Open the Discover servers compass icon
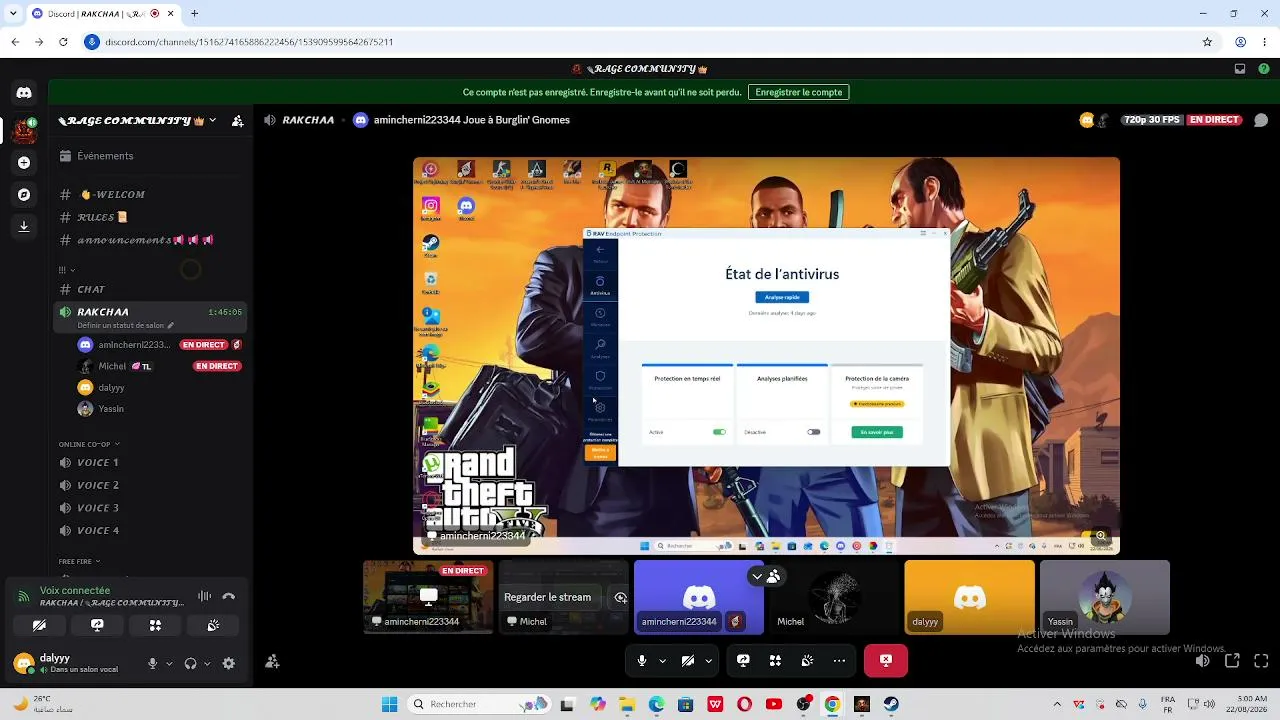The width and height of the screenshot is (1280, 720). (24, 194)
